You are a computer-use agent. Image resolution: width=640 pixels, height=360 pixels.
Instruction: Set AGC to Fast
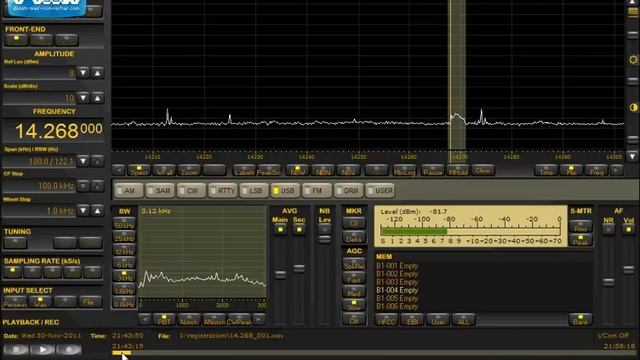pos(353,278)
